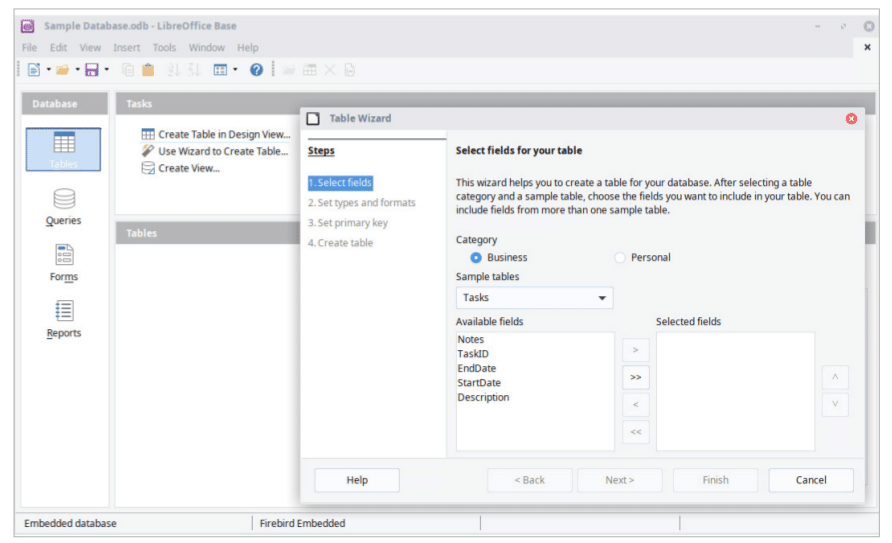
Task: Choose the Personal category option
Action: pyautogui.click(x=620, y=258)
